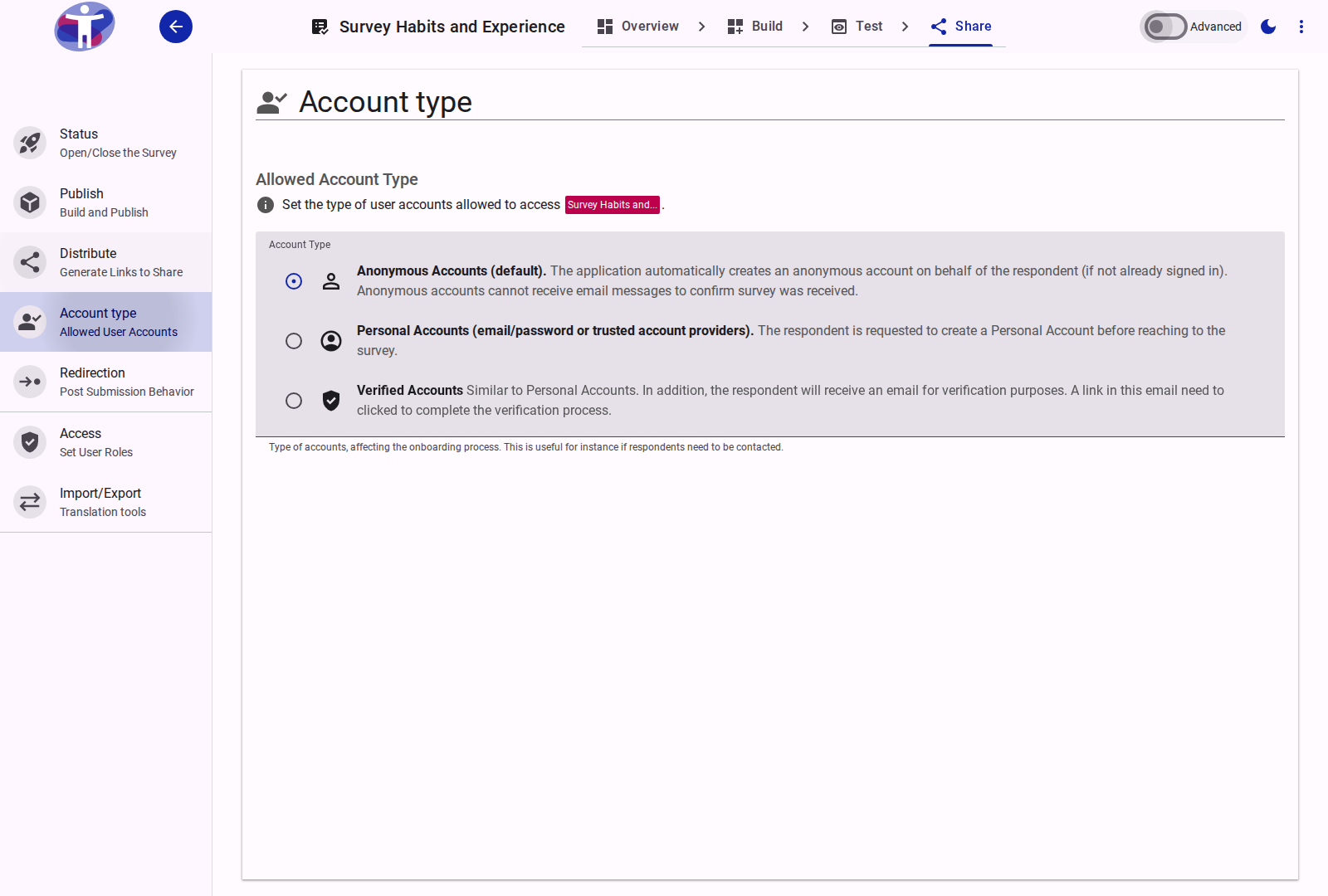Toggle the Advanced switch
This screenshot has height=896, width=1328.
pyautogui.click(x=1164, y=27)
